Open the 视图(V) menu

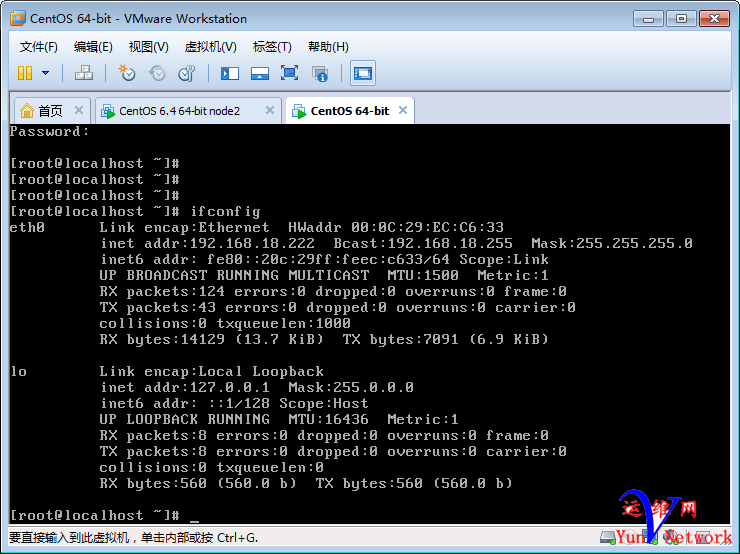click(148, 47)
